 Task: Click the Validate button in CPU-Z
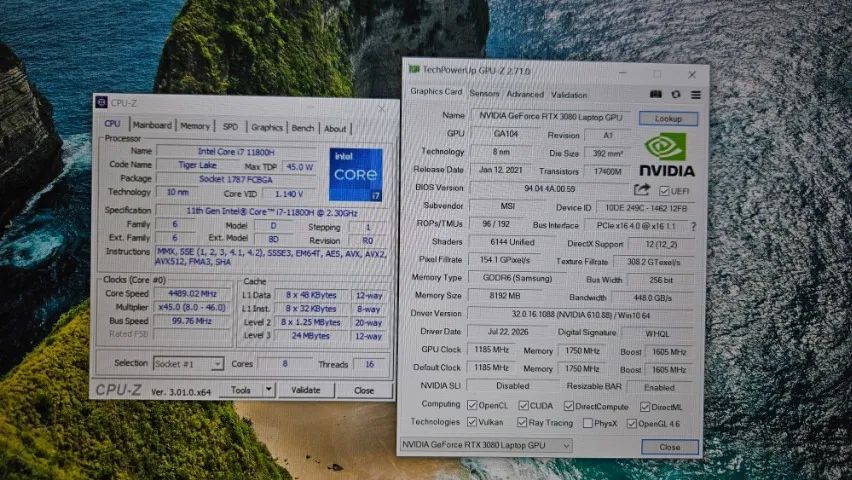tap(306, 390)
